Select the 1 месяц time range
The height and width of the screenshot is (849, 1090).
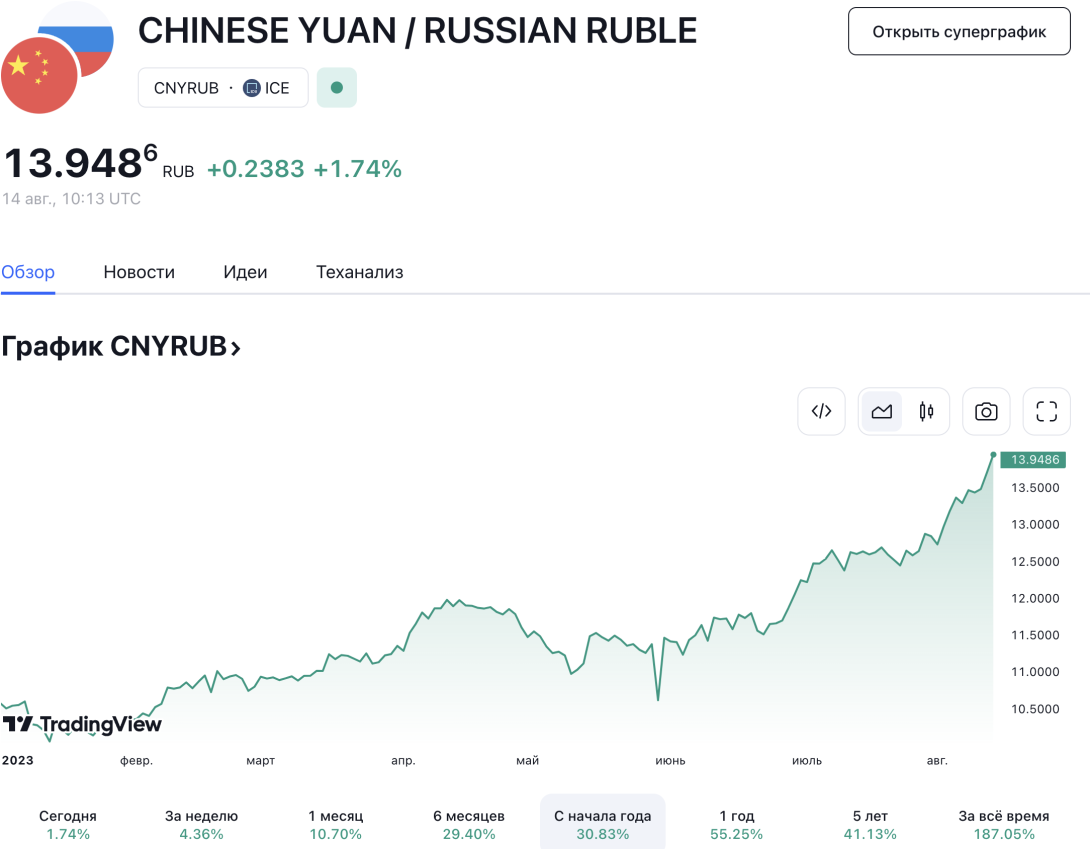[336, 825]
